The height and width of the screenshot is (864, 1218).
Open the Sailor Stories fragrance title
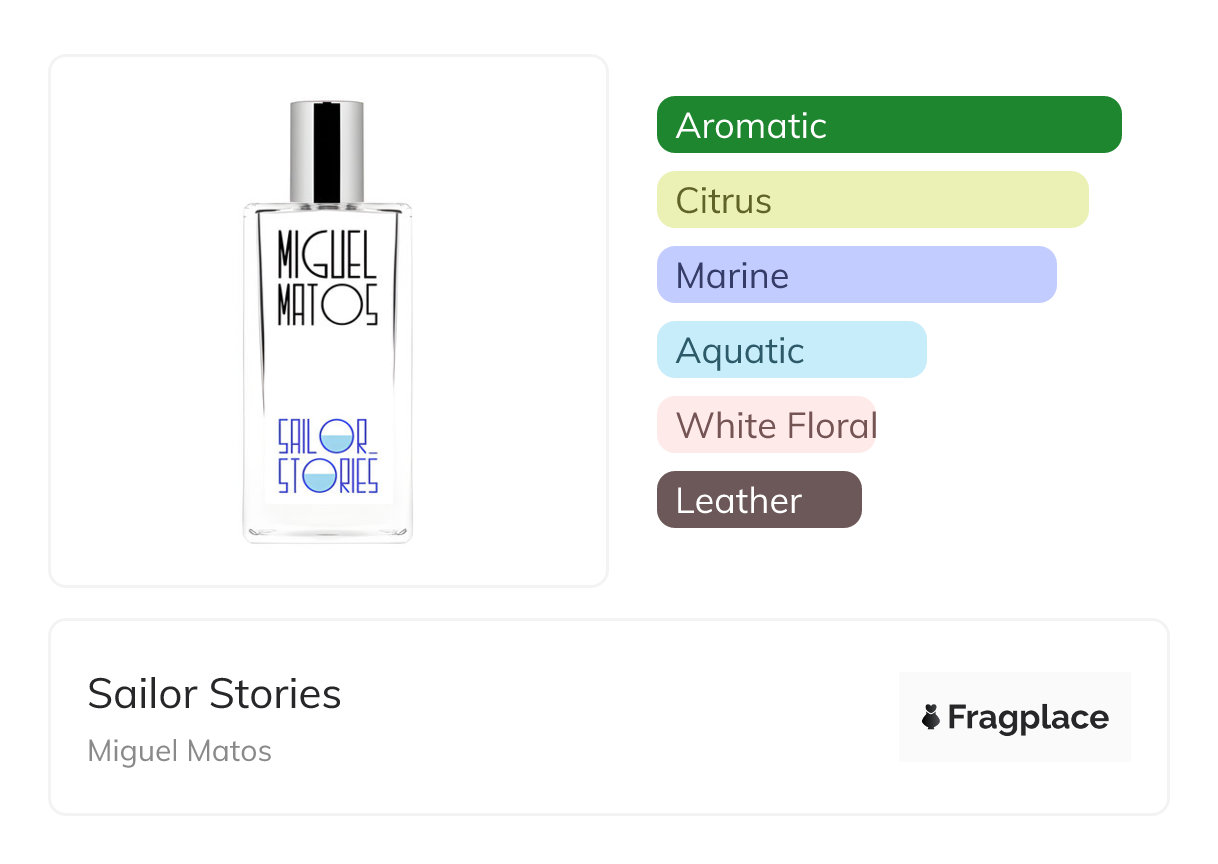(215, 694)
